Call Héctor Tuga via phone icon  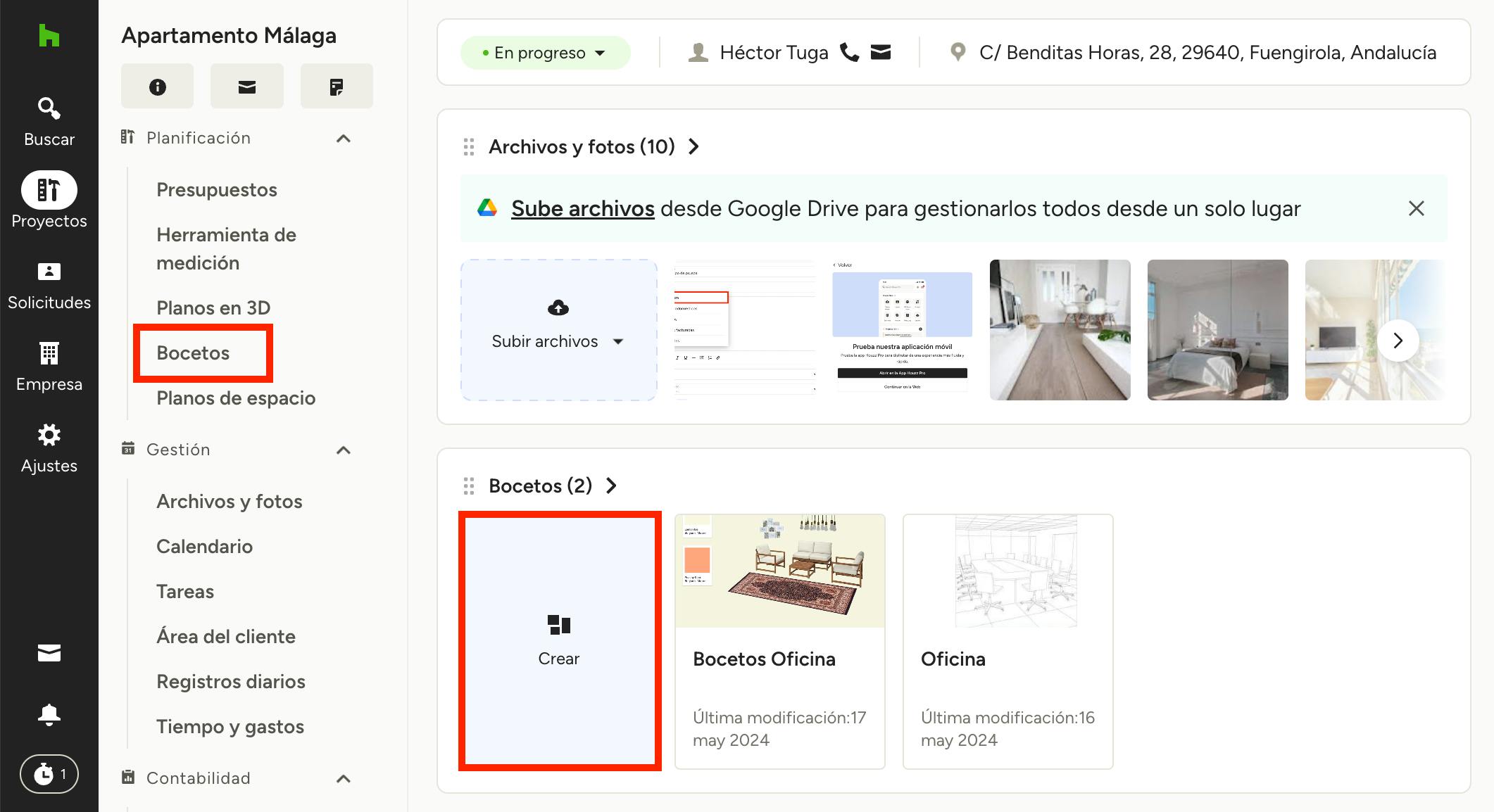pos(850,53)
